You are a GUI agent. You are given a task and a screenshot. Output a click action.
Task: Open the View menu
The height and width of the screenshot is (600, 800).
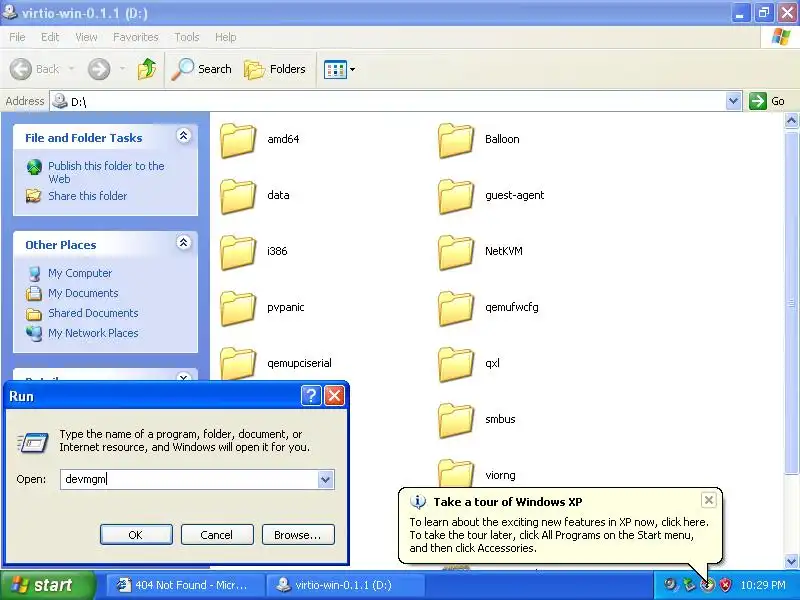86,37
